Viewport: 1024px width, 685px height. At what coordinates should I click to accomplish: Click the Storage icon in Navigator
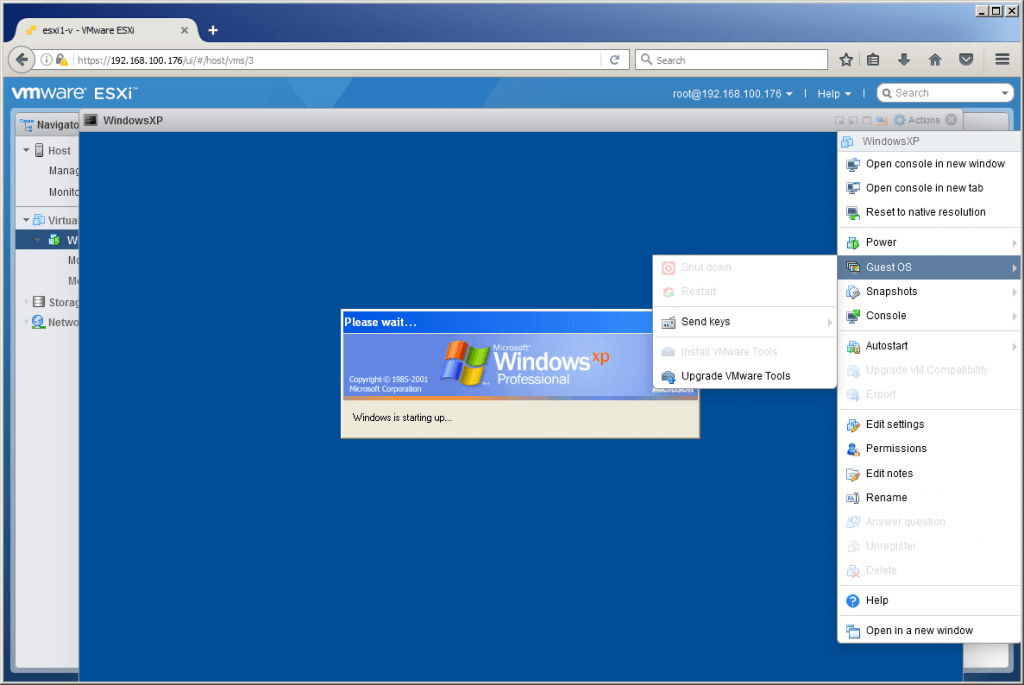coord(39,302)
